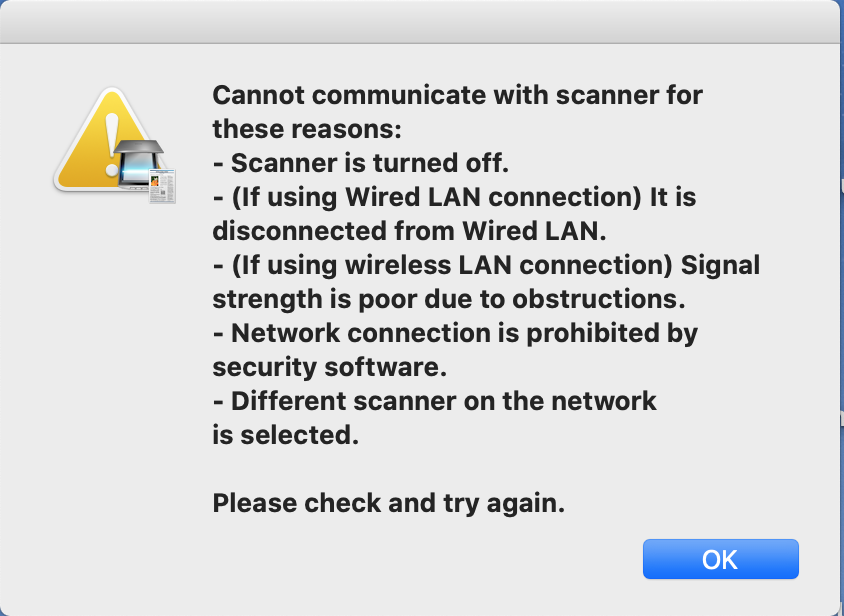Click the 'disconnected from Wired LAN.' line
Screen dimensions: 844x616
pos(409,231)
